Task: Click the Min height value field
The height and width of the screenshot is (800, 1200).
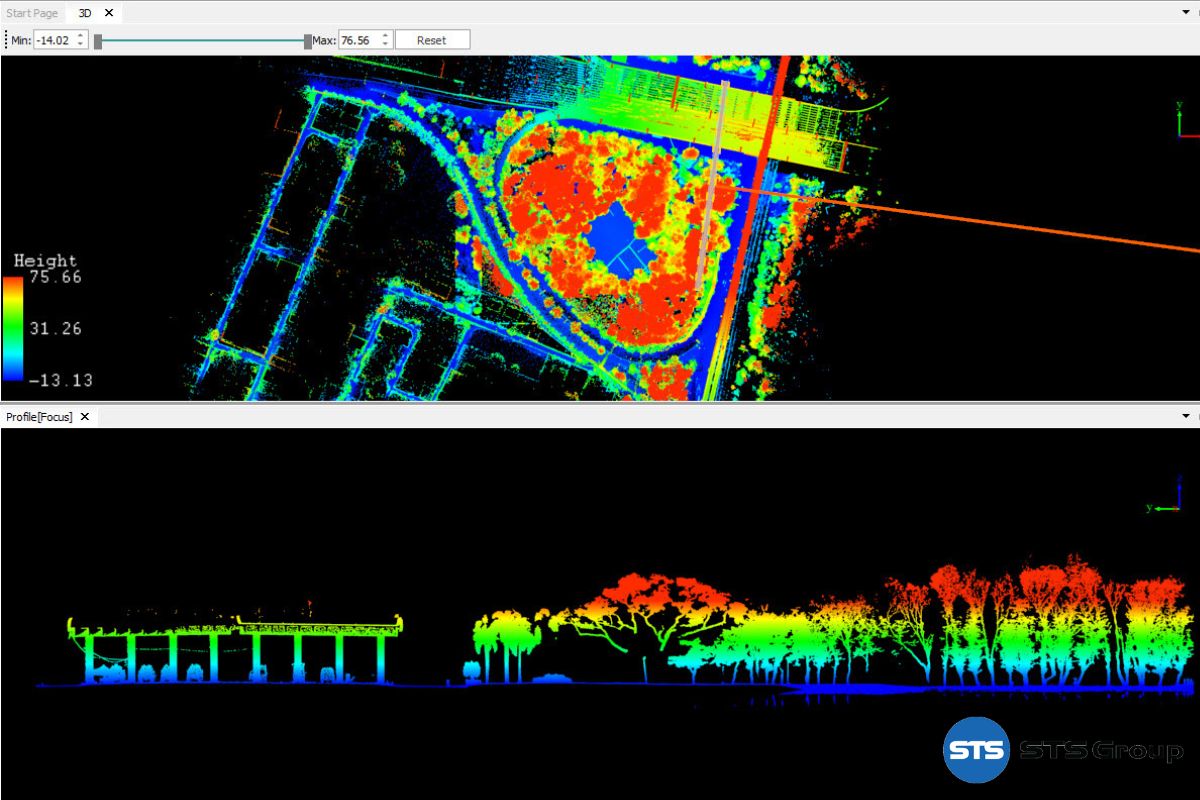Action: (53, 40)
